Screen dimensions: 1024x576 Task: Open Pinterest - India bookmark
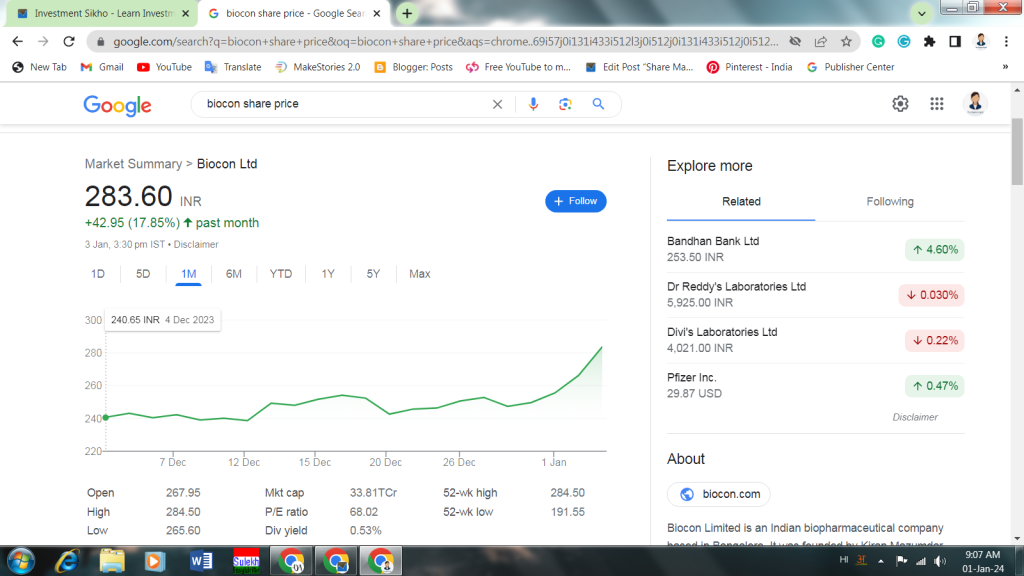750,67
